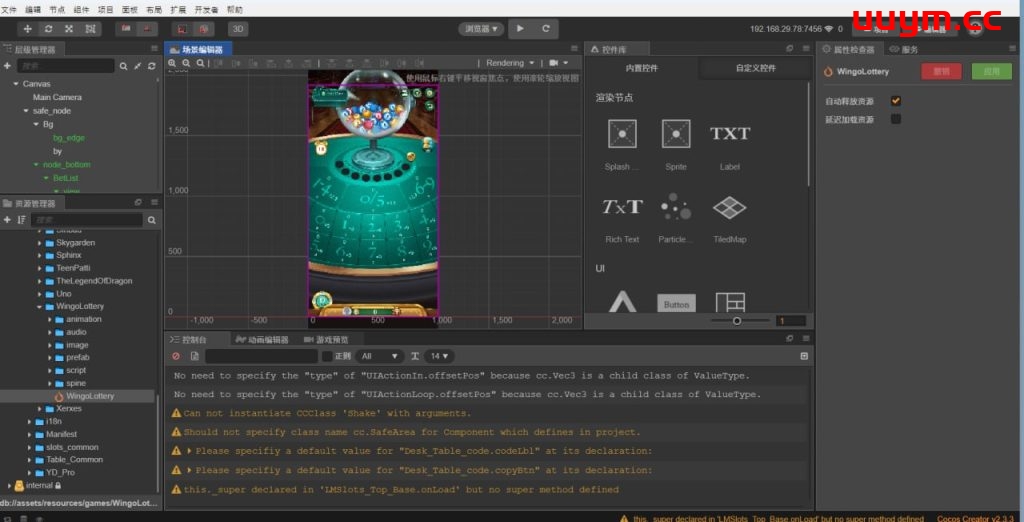Clear the console log output
This screenshot has width=1024, height=522.
coord(176,356)
